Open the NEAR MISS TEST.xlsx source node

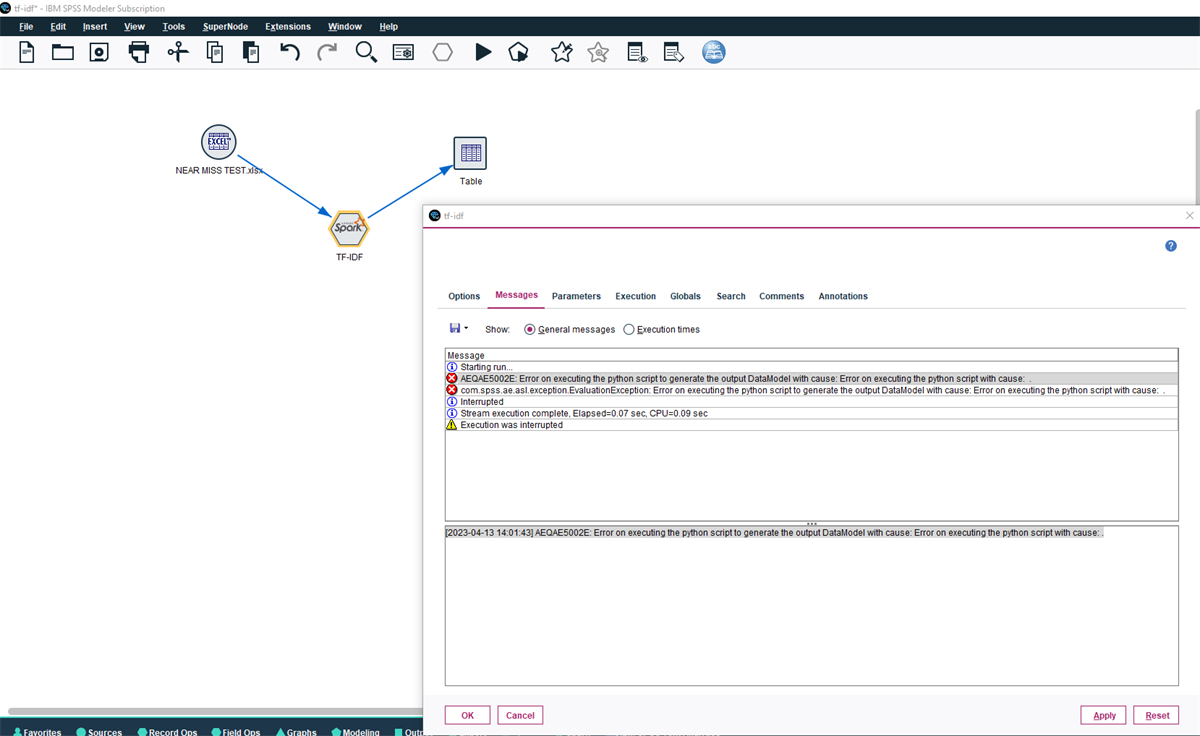pyautogui.click(x=218, y=142)
